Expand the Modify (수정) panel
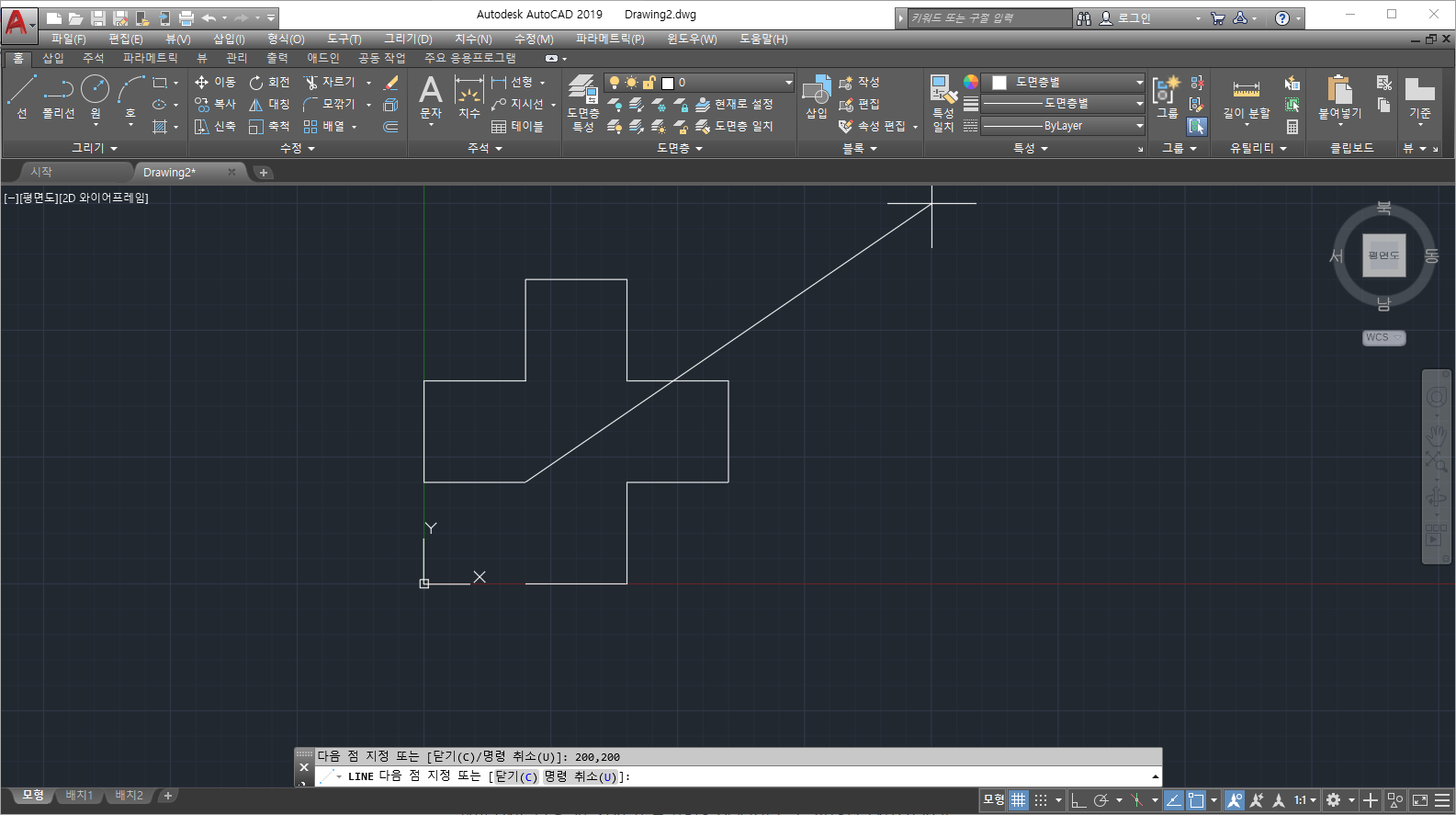This screenshot has width=1456, height=815. pyautogui.click(x=298, y=148)
